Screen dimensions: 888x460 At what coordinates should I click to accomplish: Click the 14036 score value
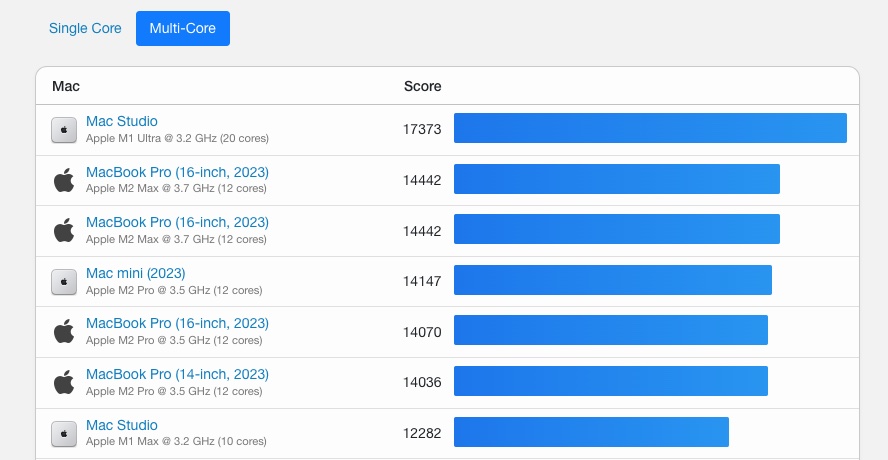point(422,382)
